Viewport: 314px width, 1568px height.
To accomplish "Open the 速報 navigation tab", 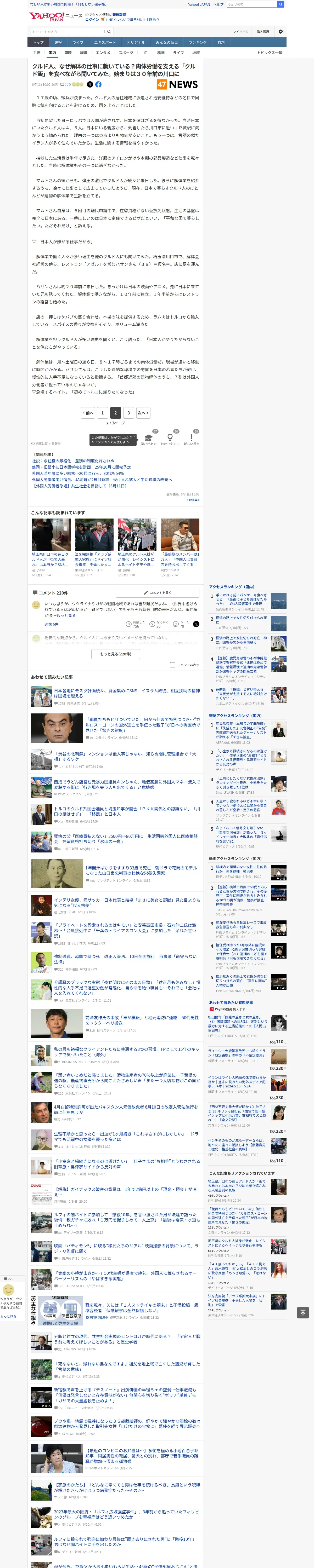I will (x=58, y=43).
